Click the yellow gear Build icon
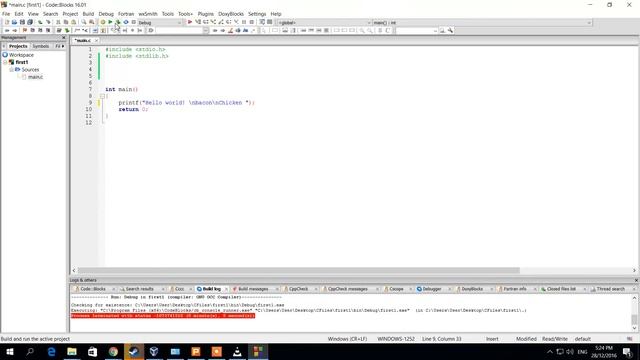This screenshot has height=360, width=640. pyautogui.click(x=103, y=22)
